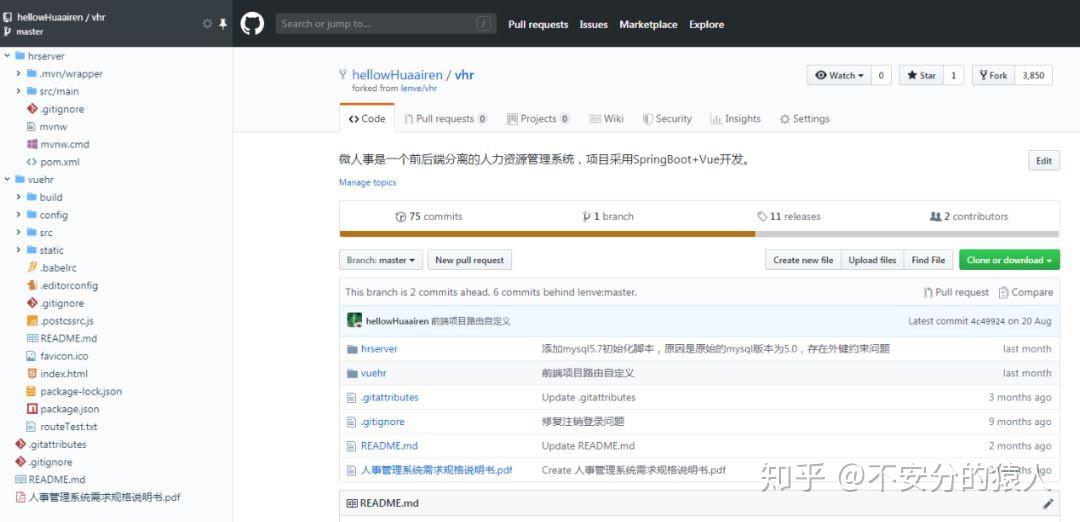Viewport: 1080px width, 522px height.
Task: Click the .editorconfig icon in tree
Action: pos(32,285)
